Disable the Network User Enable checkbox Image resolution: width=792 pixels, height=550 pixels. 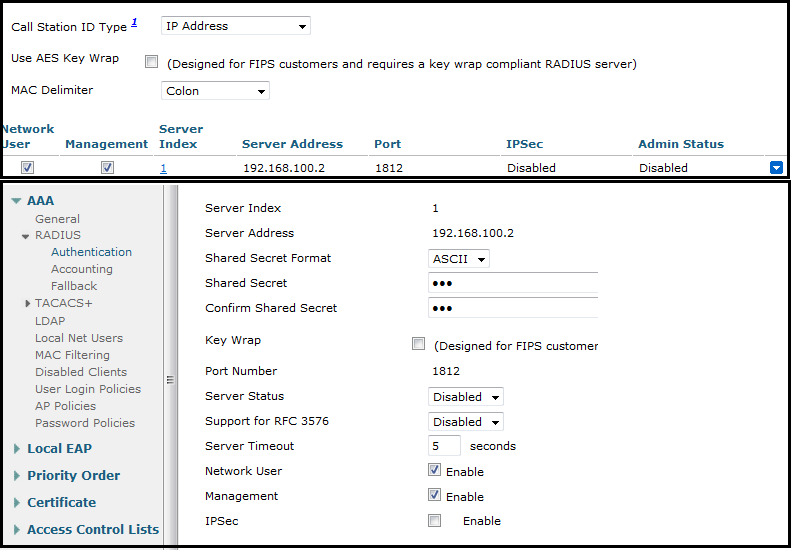tap(434, 470)
